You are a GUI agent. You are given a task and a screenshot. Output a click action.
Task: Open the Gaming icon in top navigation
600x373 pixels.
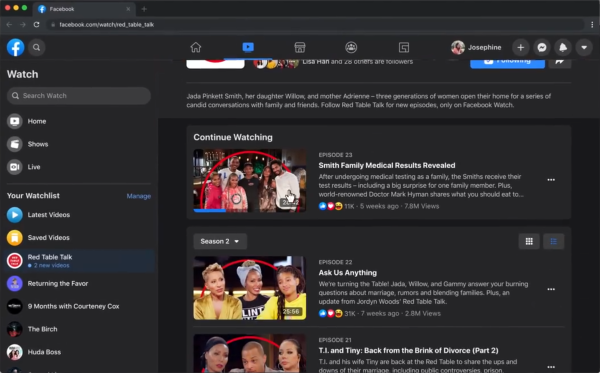coord(404,47)
